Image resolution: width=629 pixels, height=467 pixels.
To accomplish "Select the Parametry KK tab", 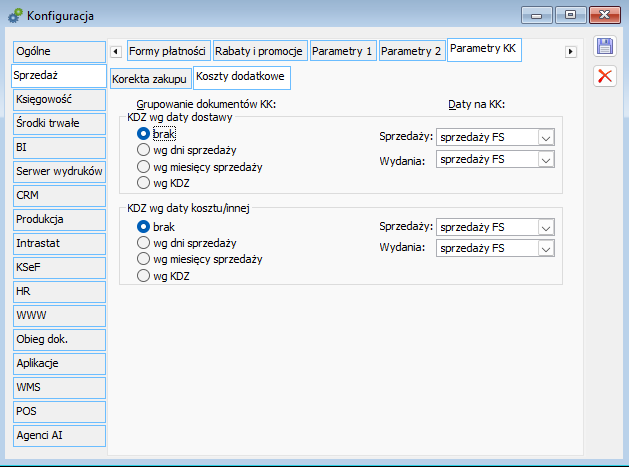I will pyautogui.click(x=484, y=49).
